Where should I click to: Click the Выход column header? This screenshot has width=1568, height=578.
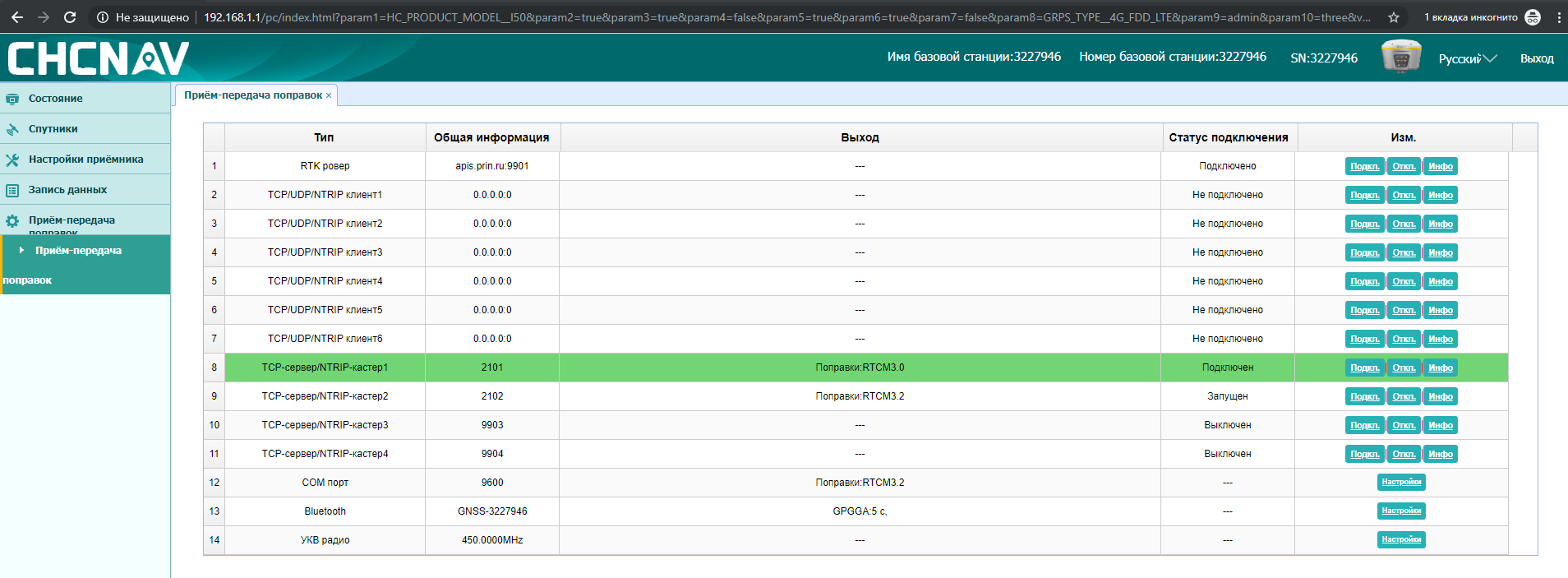860,137
